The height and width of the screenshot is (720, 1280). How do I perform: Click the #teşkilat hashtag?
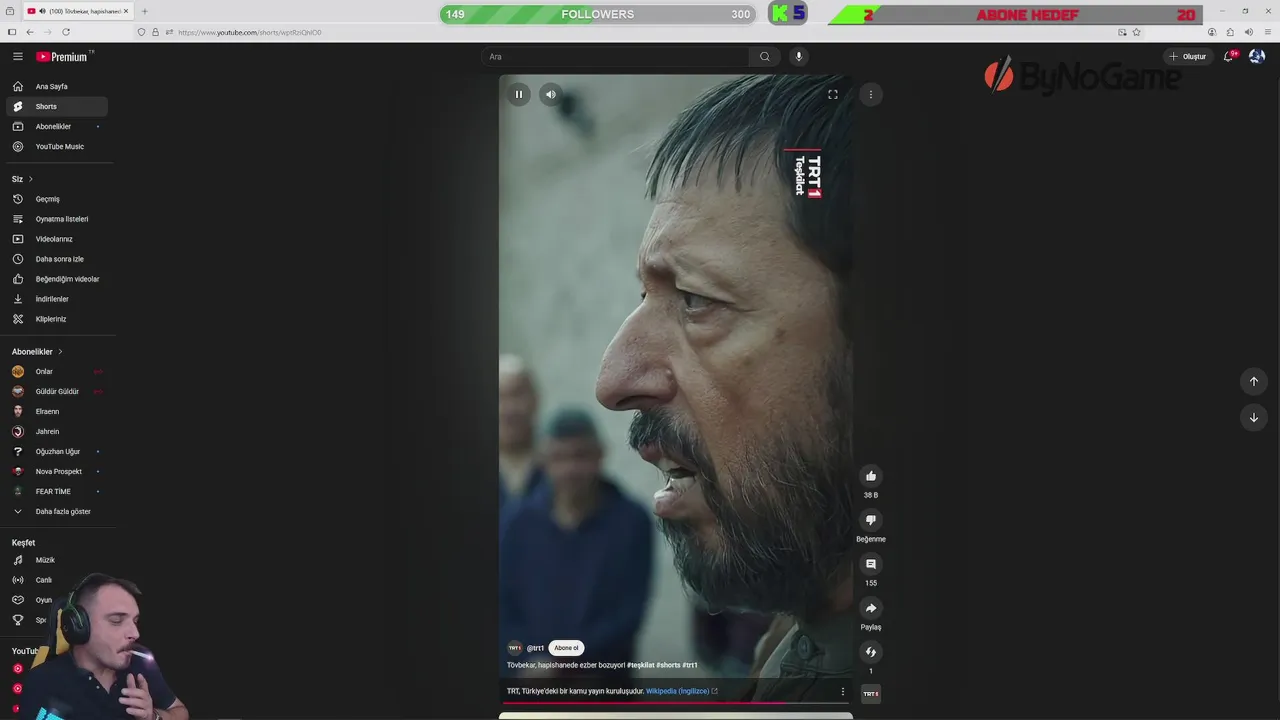click(641, 665)
